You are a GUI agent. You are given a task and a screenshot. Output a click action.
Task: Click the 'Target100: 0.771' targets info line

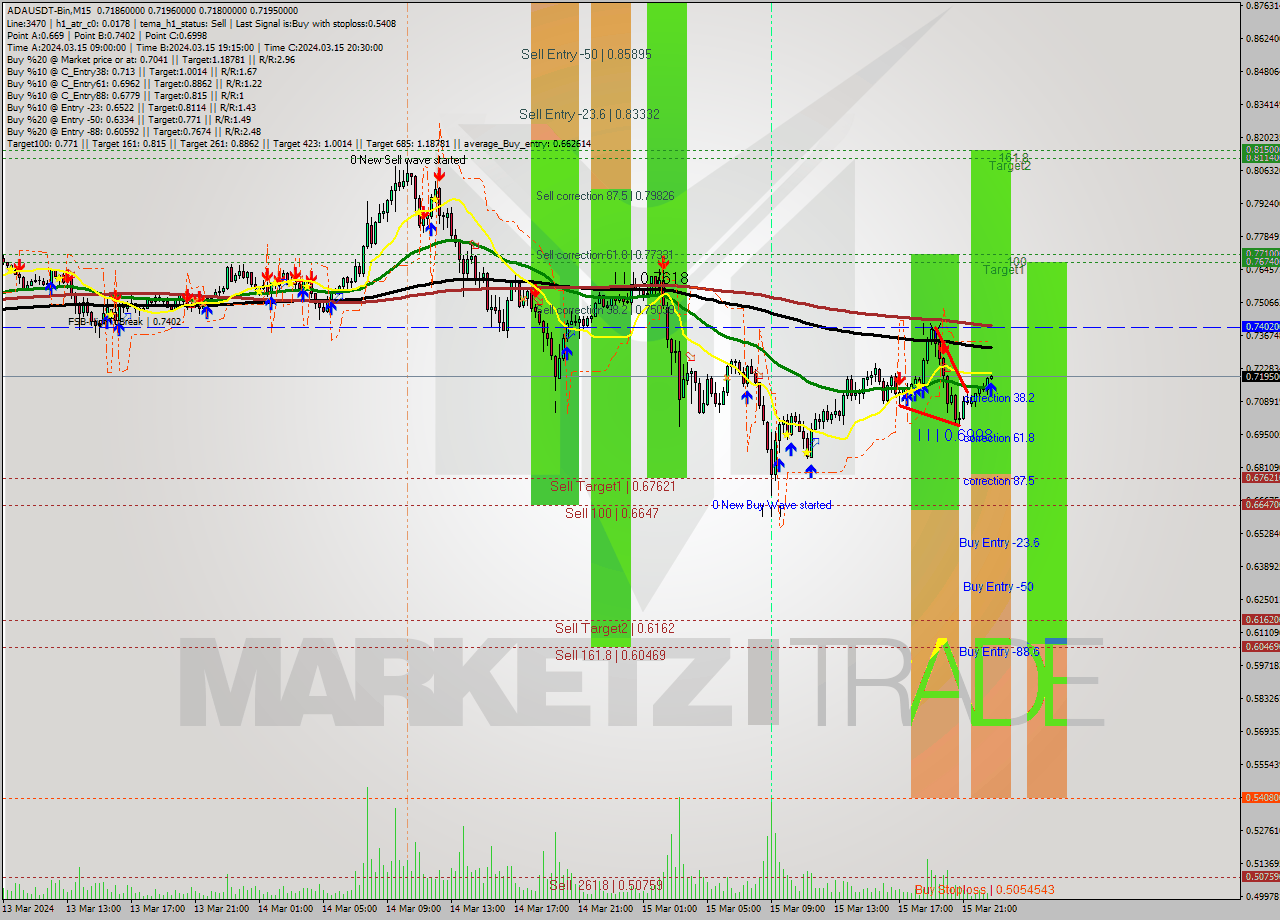pyautogui.click(x=298, y=144)
